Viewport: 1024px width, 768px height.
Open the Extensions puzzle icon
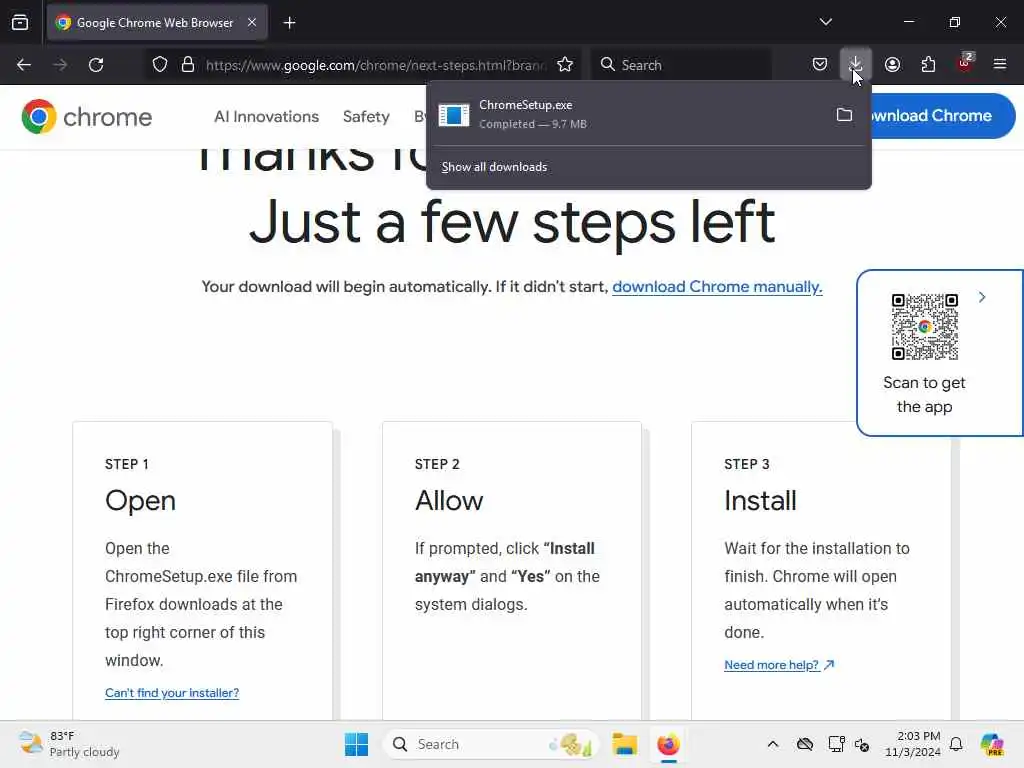pyautogui.click(x=928, y=65)
